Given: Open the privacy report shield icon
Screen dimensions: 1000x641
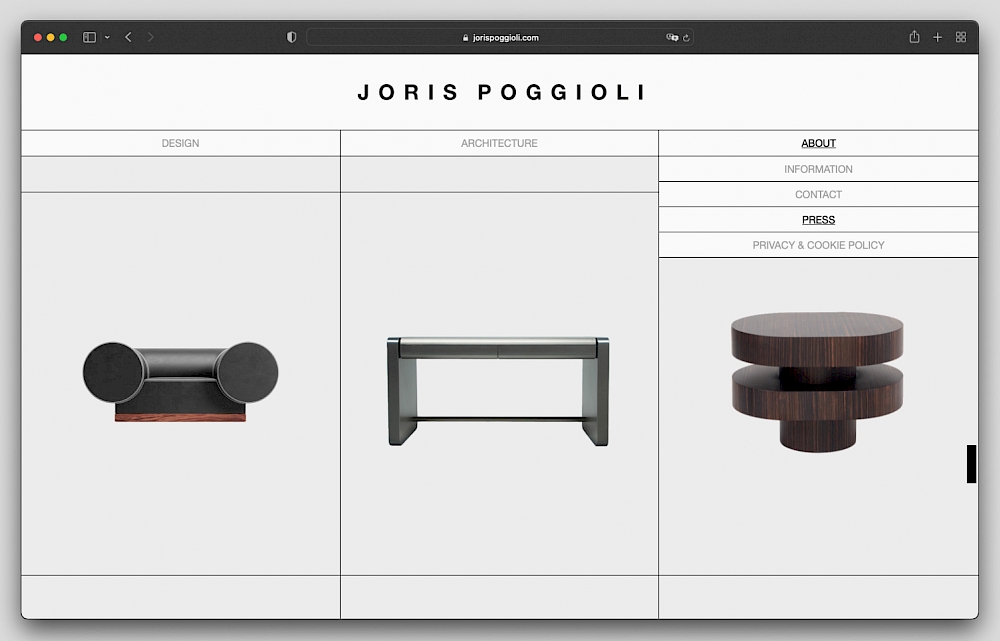Looking at the screenshot, I should pos(291,37).
